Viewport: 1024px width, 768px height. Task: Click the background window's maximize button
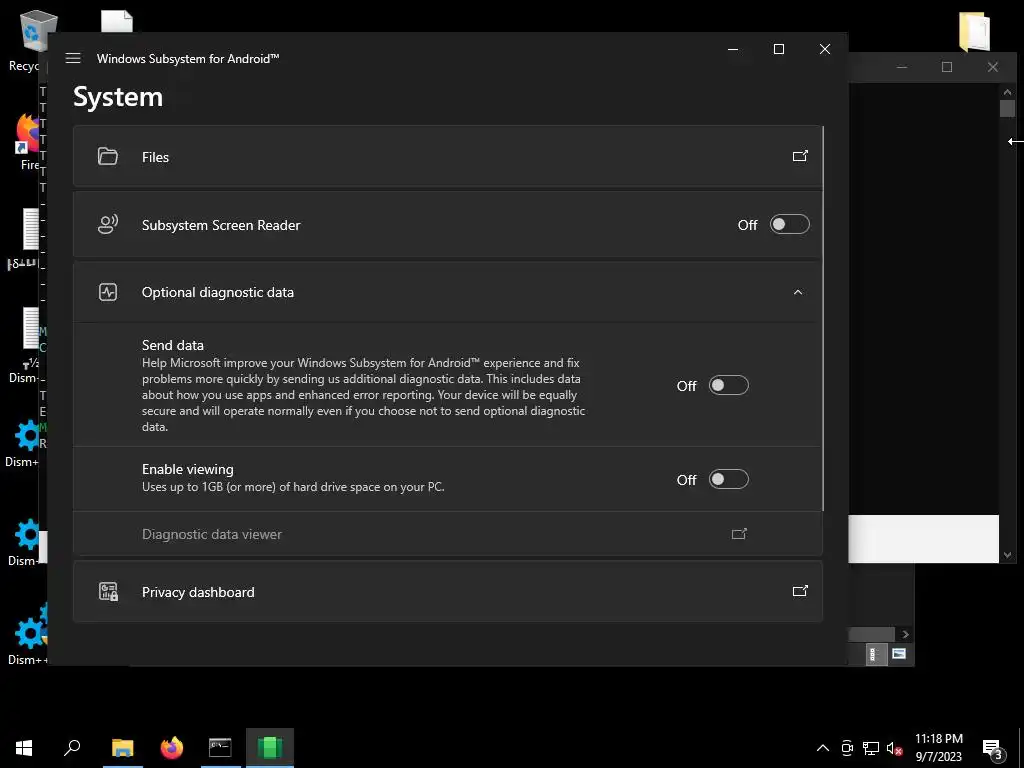click(947, 67)
